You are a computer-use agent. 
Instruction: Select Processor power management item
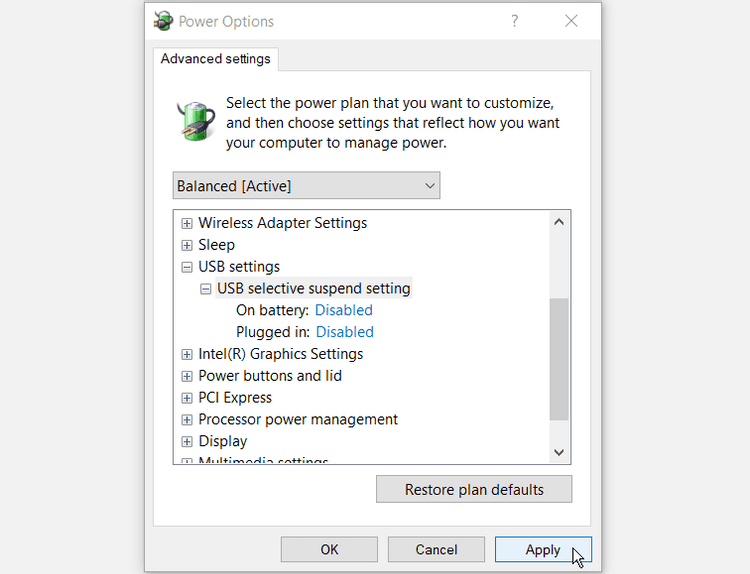tap(298, 419)
